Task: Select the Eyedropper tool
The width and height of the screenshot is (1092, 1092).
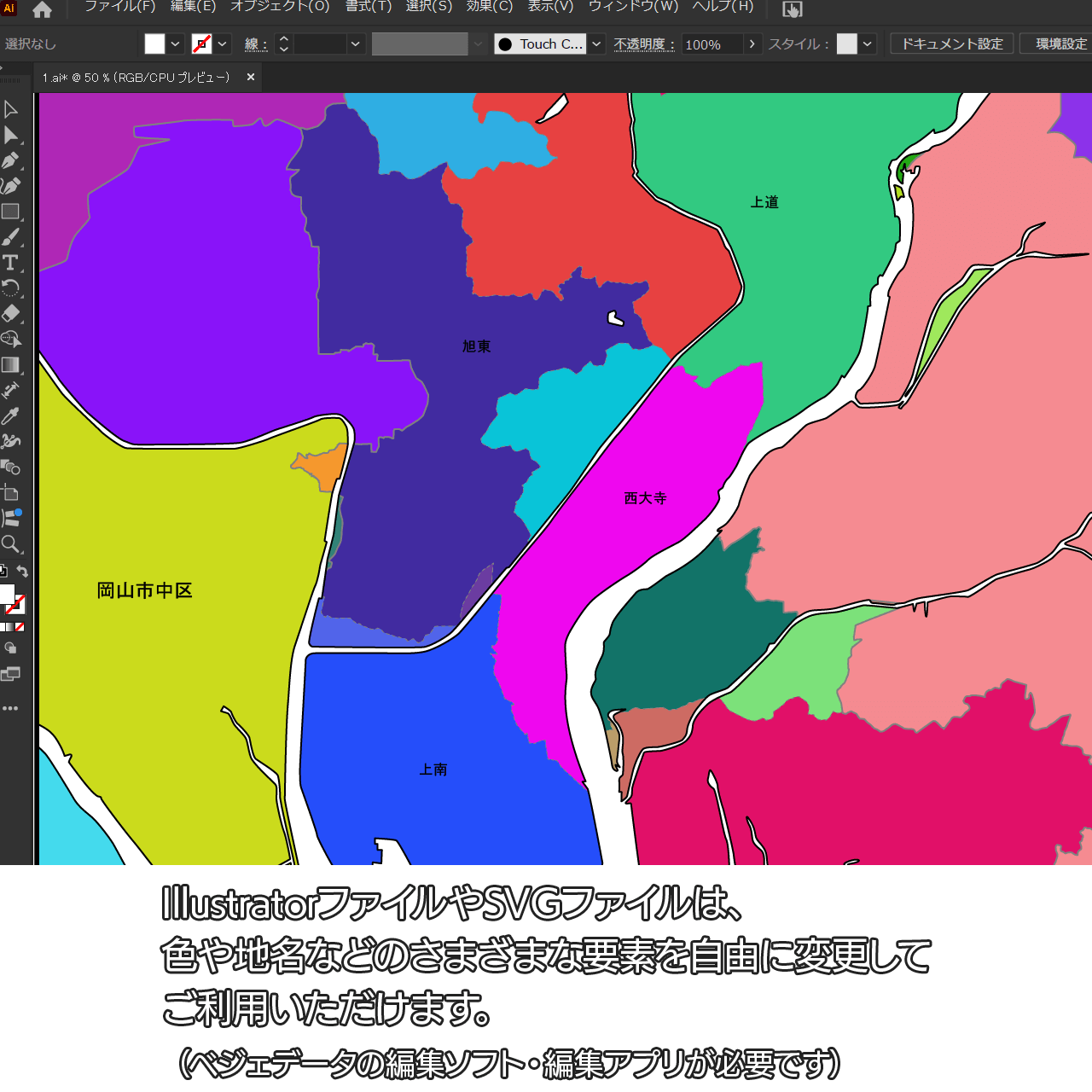Action: pos(11,416)
